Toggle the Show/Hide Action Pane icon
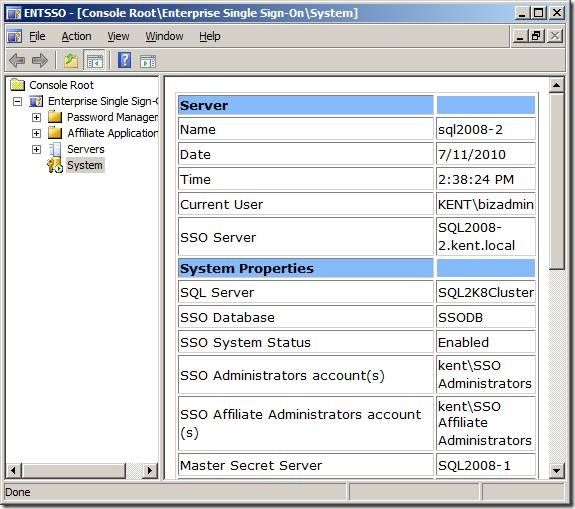 tap(148, 61)
